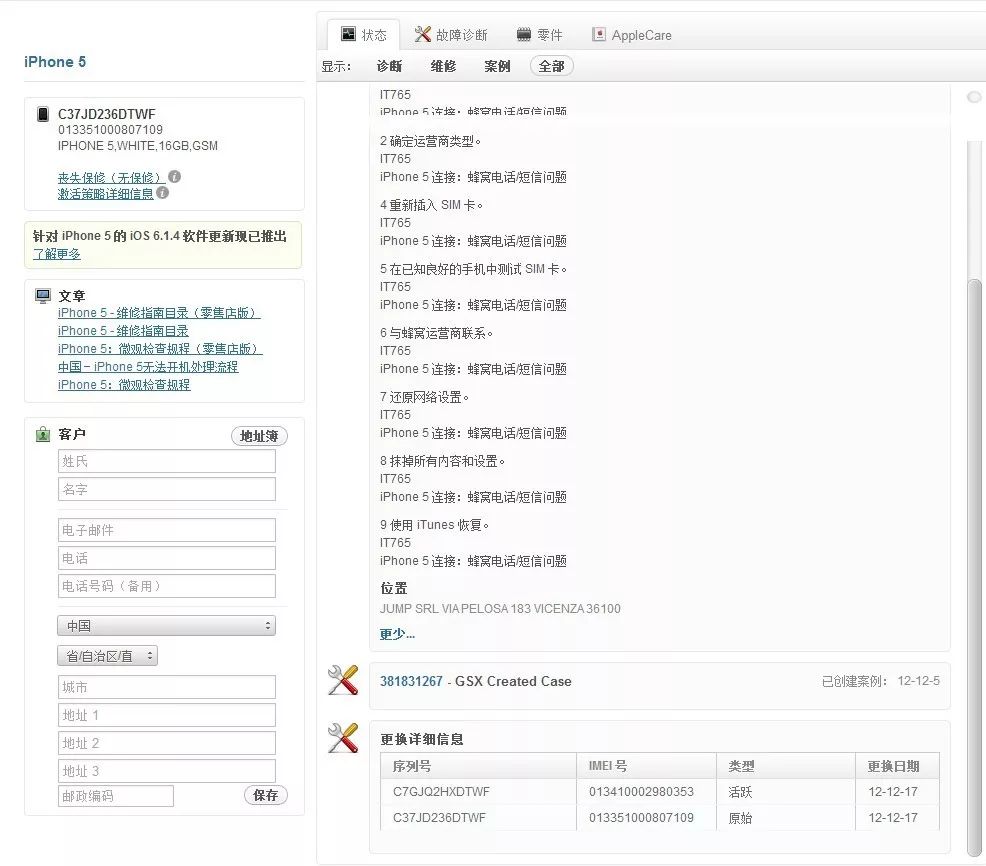Image resolution: width=986 pixels, height=866 pixels.
Task: Click the AppleCare tab icon
Action: [599, 34]
